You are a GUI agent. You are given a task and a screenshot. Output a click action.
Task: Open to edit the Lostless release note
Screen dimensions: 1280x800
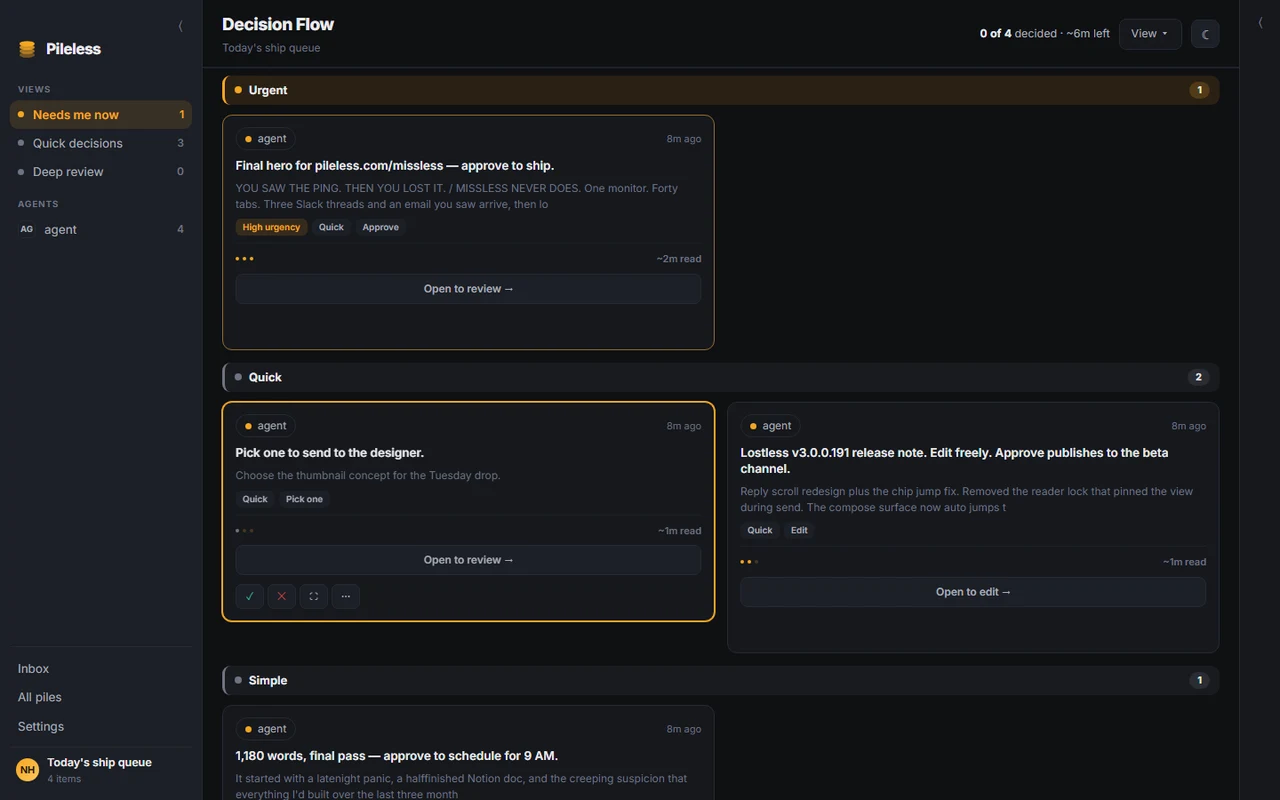[973, 592]
